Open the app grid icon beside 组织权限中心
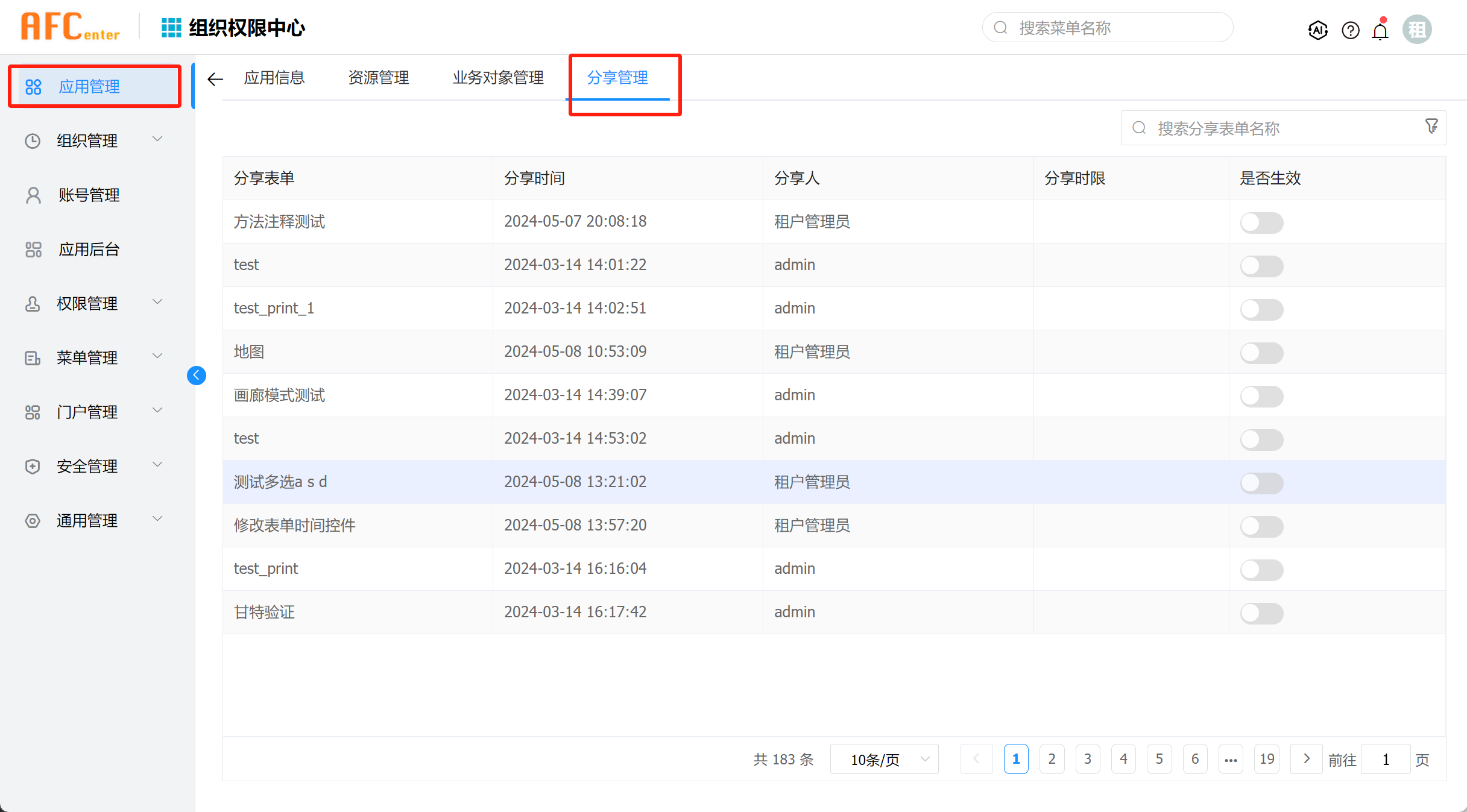 [x=171, y=28]
